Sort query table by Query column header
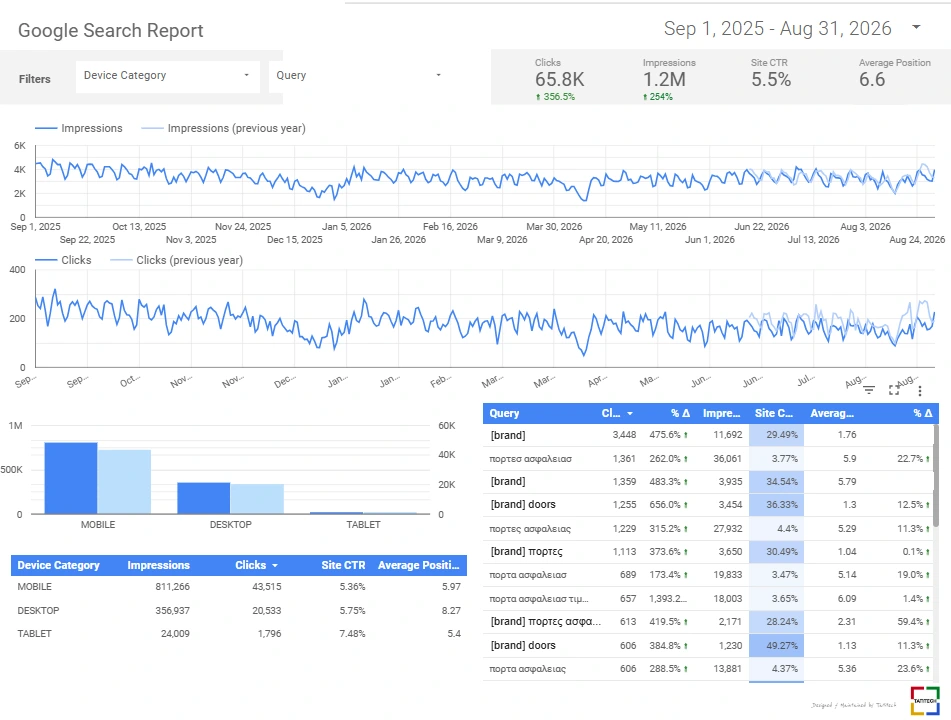Viewport: 951px width, 720px height. tap(504, 413)
